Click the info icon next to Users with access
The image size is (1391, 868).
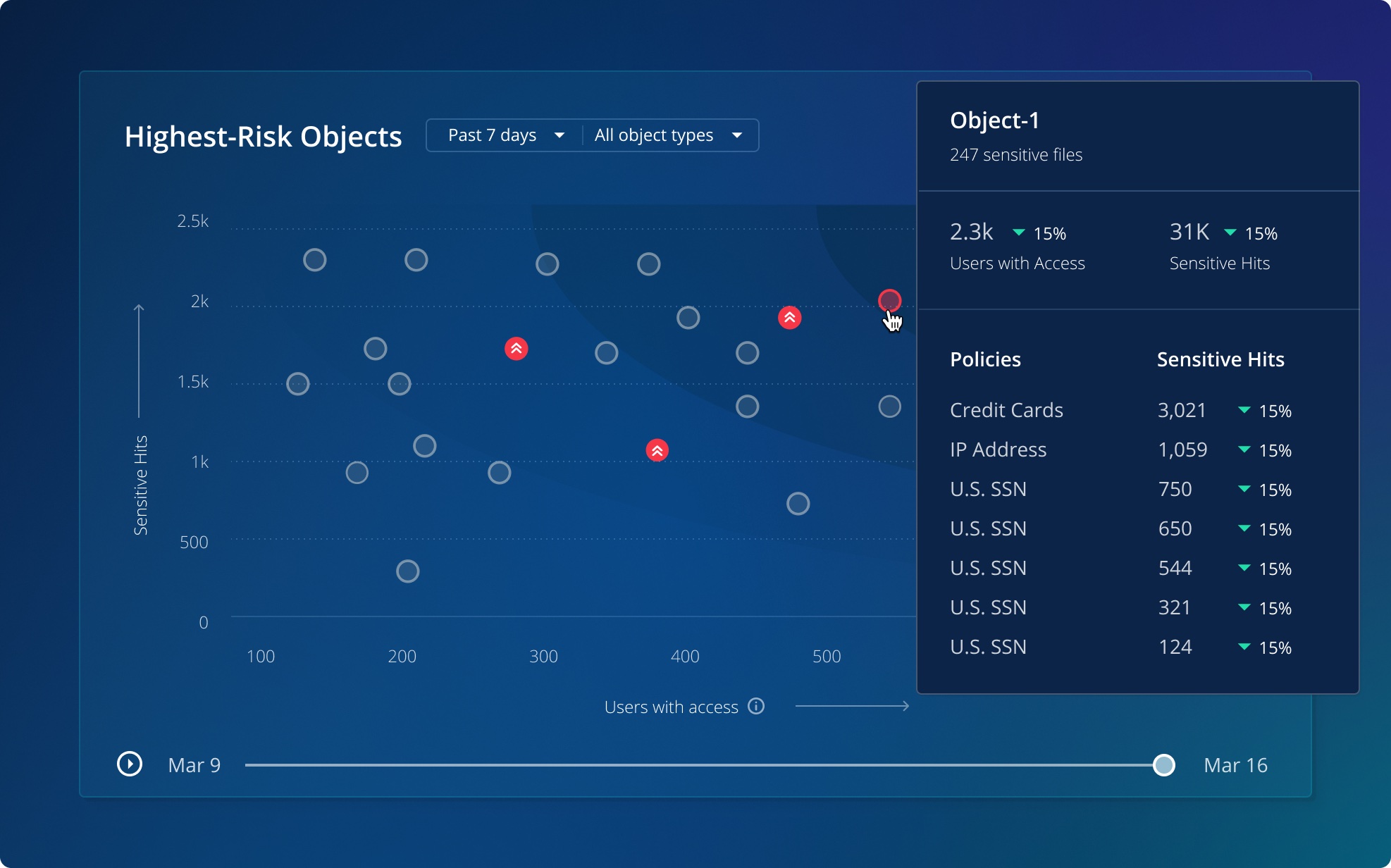756,706
